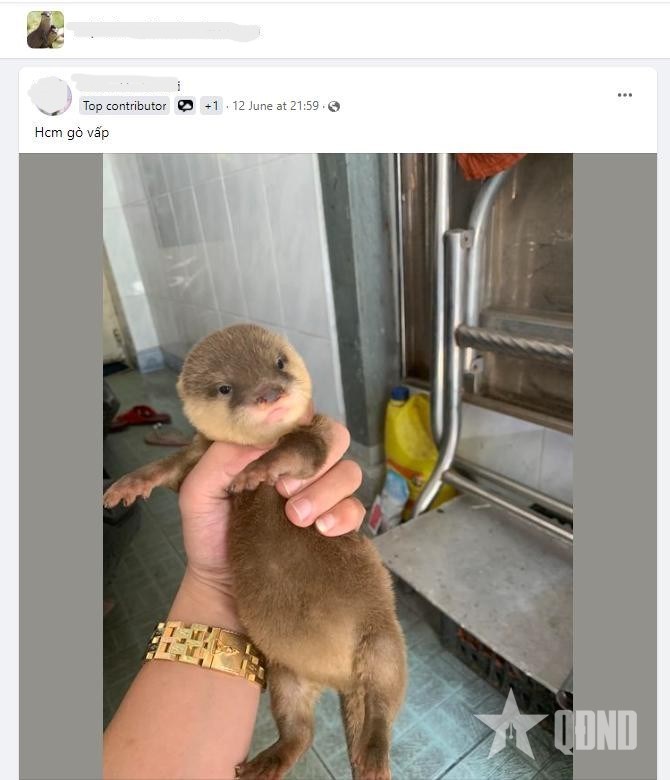Image resolution: width=670 pixels, height=780 pixels.
Task: Click the QDND watermark letters
Action: (596, 730)
